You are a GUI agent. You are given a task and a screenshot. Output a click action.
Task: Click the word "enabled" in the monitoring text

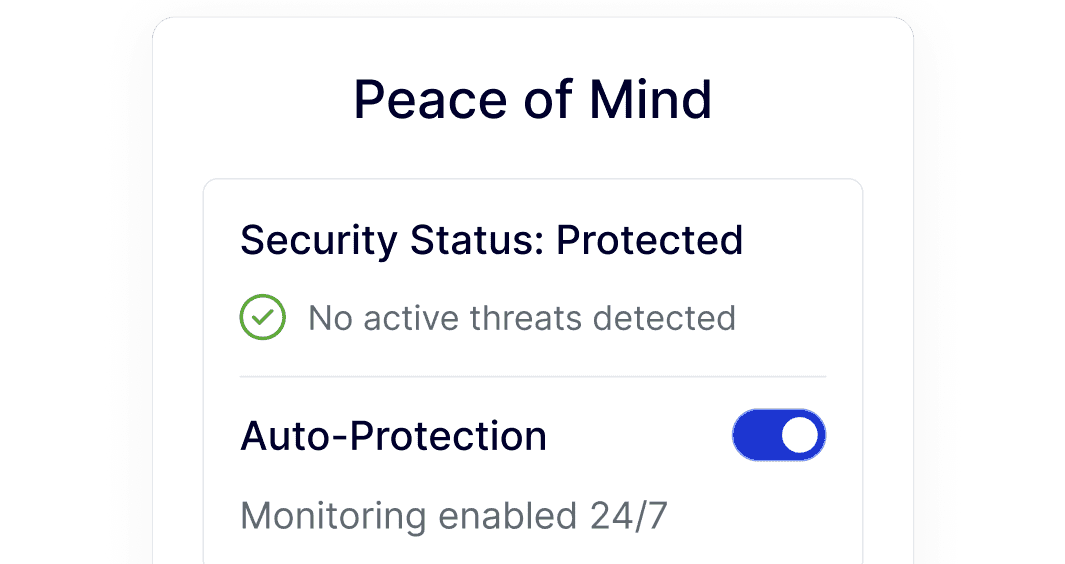pos(506,516)
